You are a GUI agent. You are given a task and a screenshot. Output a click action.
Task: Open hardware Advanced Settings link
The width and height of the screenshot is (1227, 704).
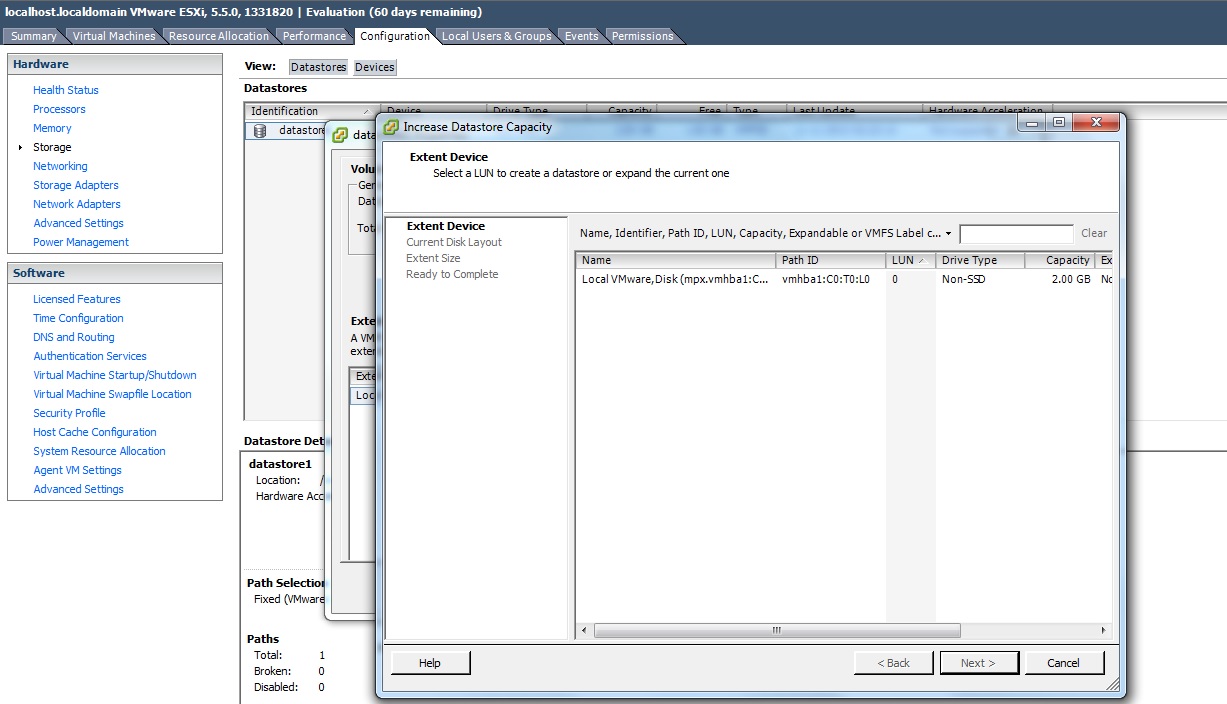(x=78, y=223)
